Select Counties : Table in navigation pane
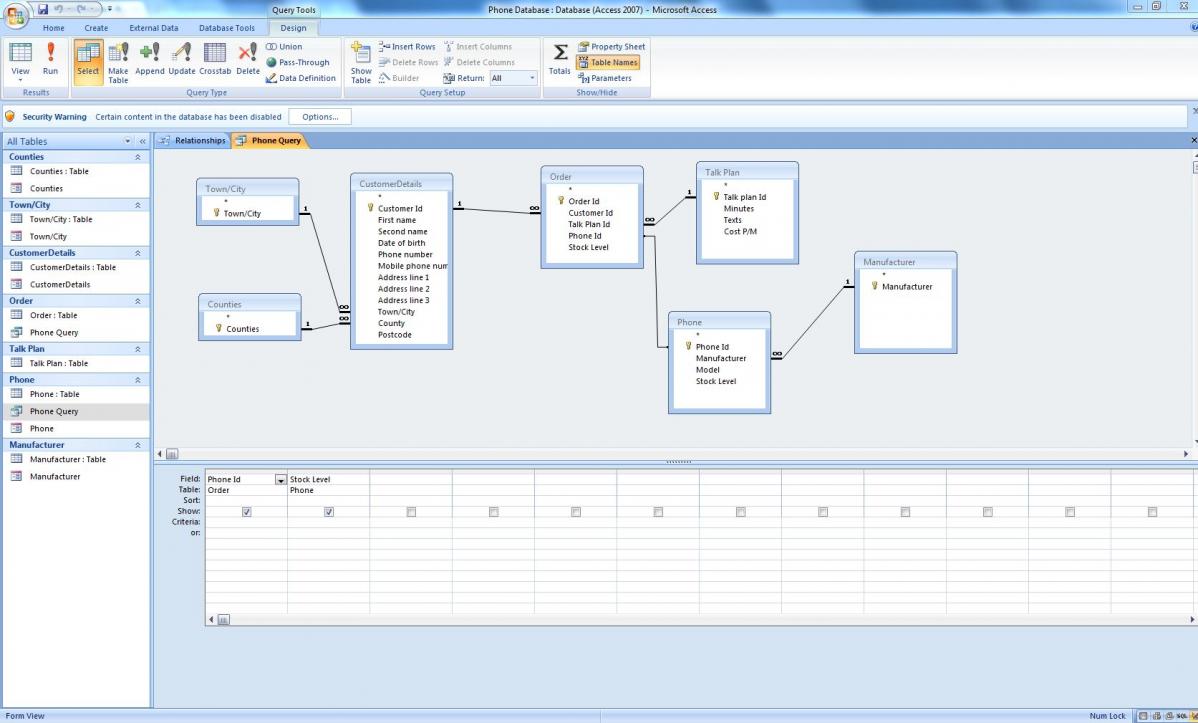1198x723 pixels. (x=76, y=171)
